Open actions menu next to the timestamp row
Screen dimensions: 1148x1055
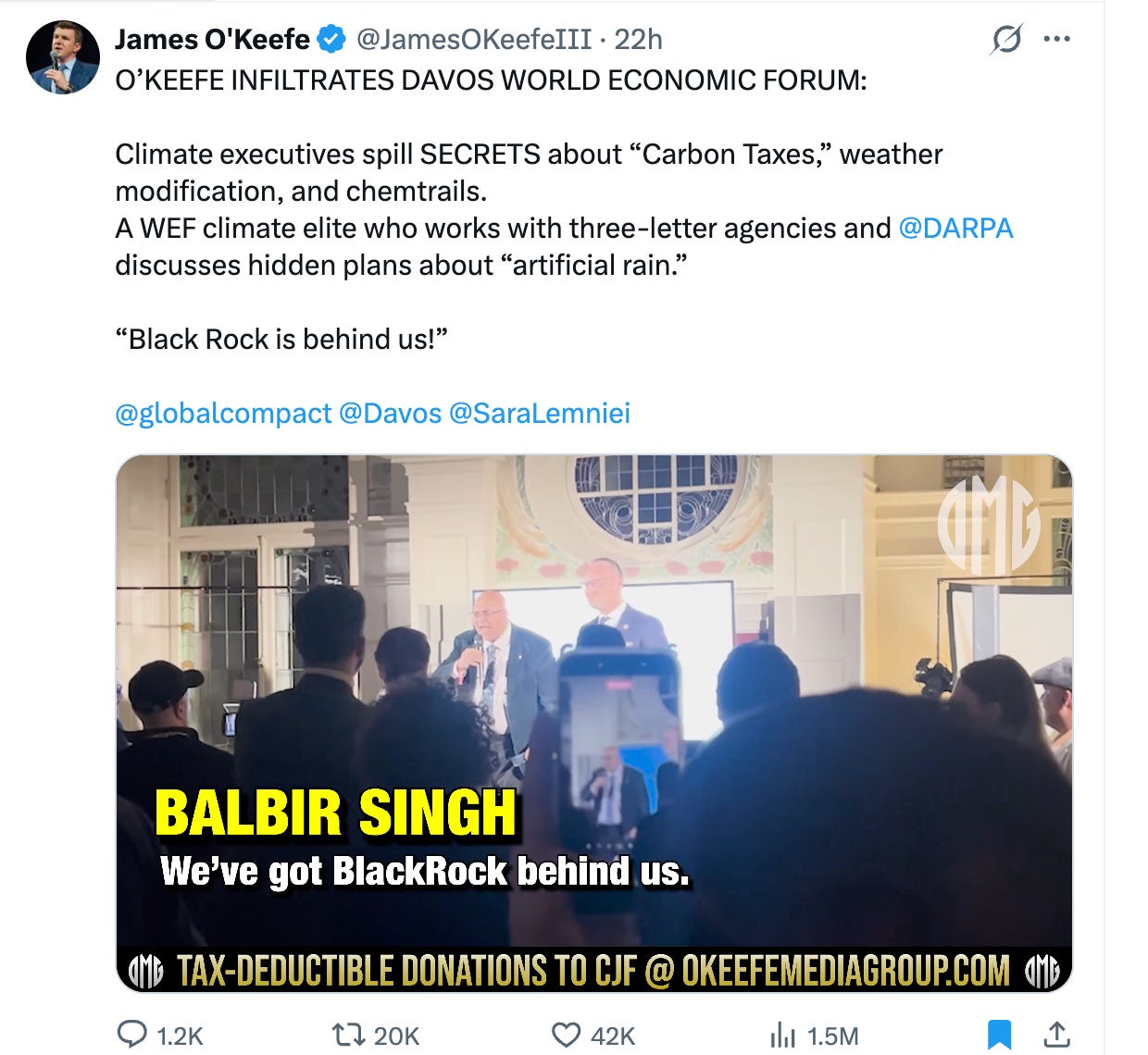coord(1055,39)
